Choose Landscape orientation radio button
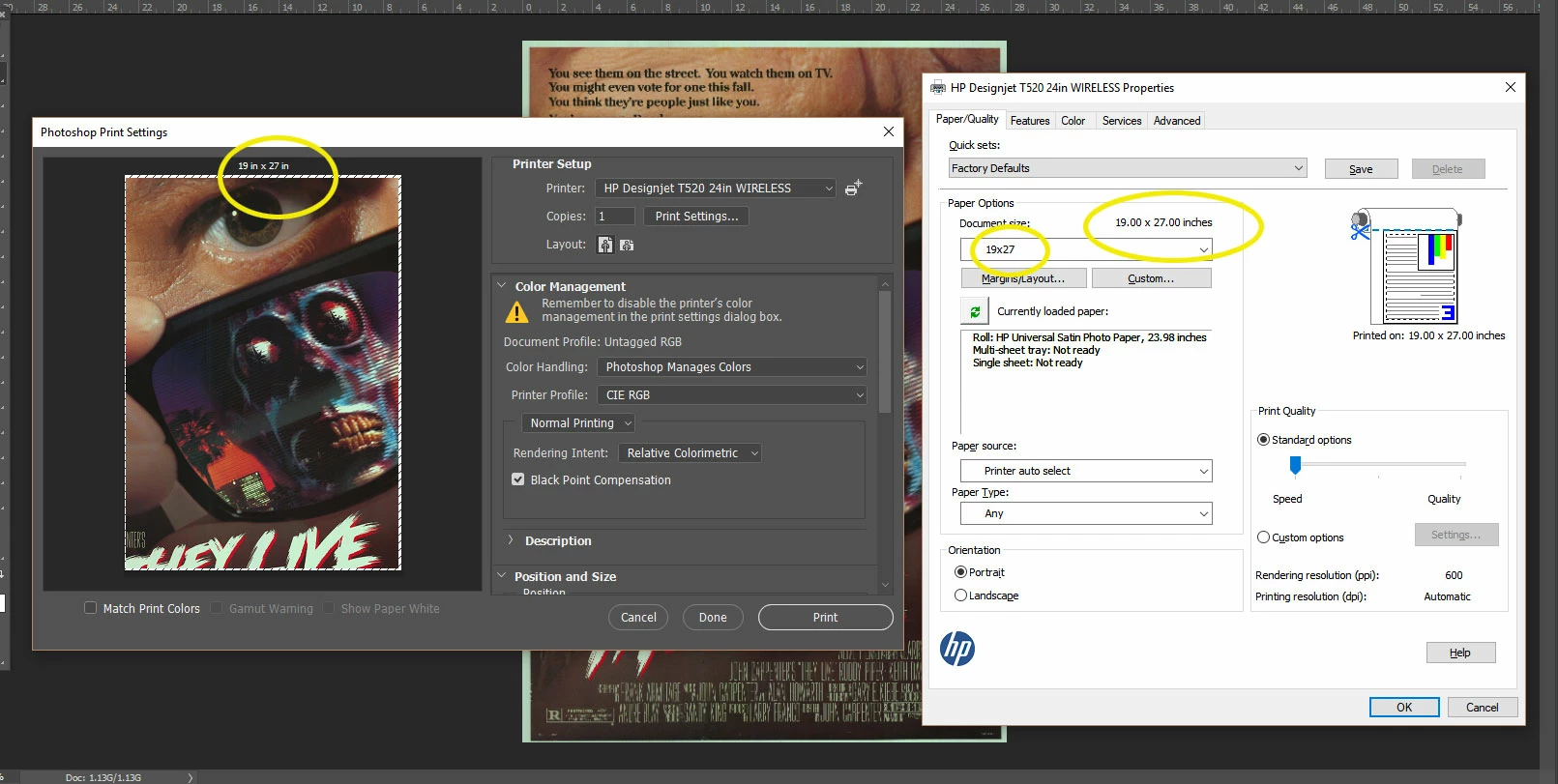Image resolution: width=1558 pixels, height=784 pixels. pos(960,595)
